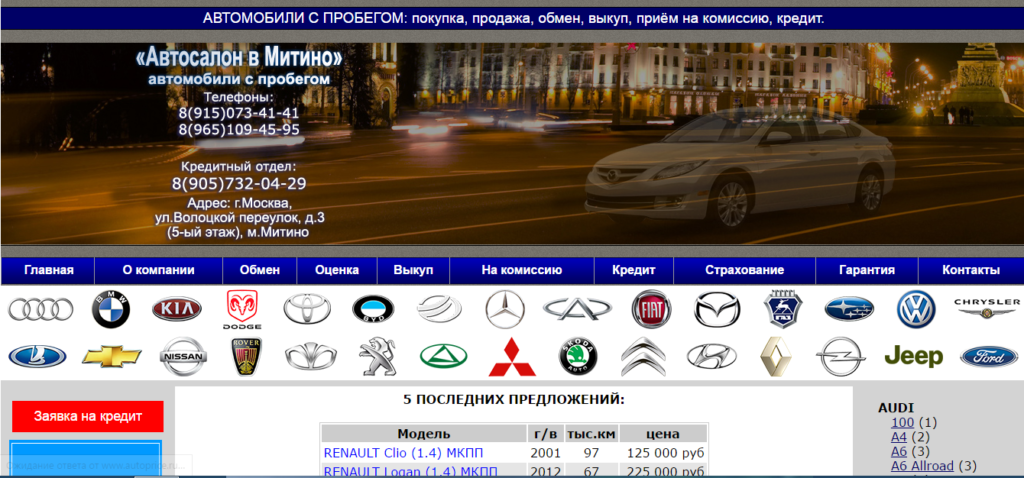The width and height of the screenshot is (1024, 478).
Task: Click the Nissan brand logo
Action: 184,357
